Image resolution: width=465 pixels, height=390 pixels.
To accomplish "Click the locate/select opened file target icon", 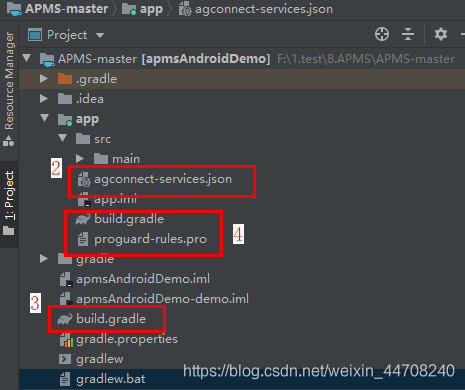I will click(382, 34).
